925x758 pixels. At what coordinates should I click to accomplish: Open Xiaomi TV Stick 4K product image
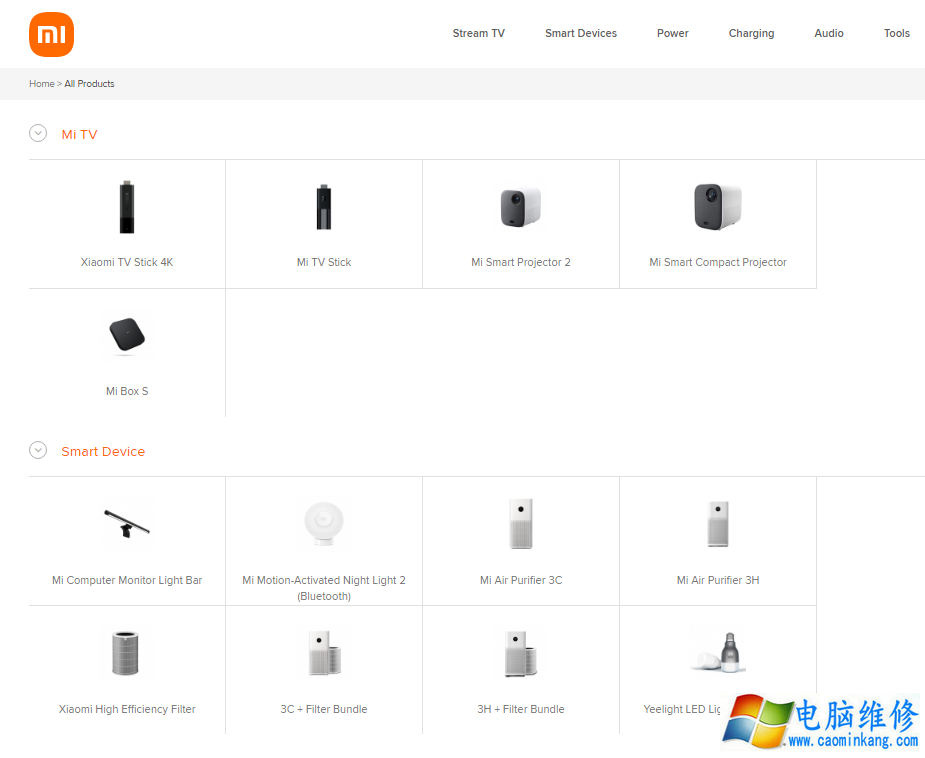127,207
